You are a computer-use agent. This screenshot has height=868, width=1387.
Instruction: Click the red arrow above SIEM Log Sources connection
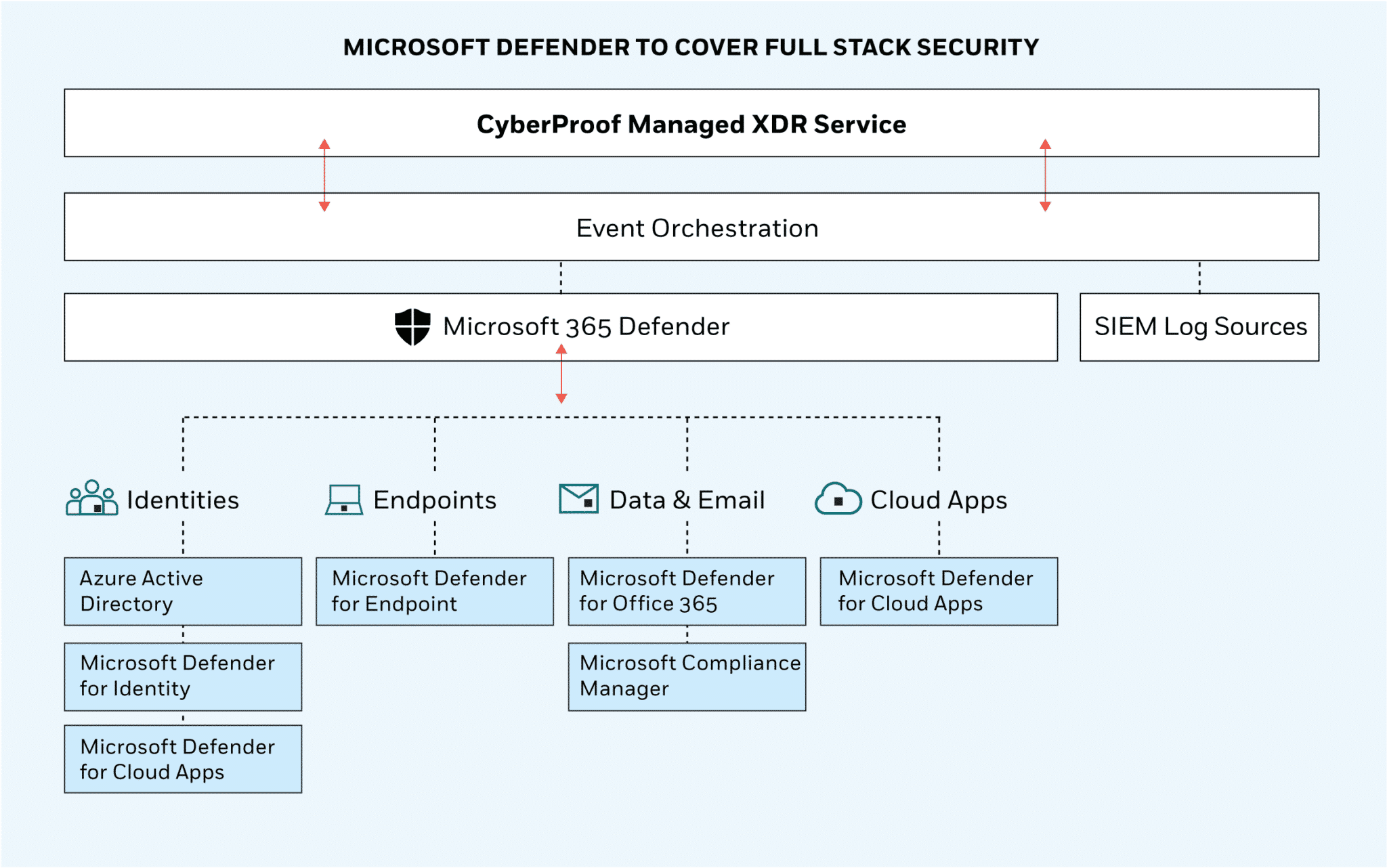pos(1045,173)
